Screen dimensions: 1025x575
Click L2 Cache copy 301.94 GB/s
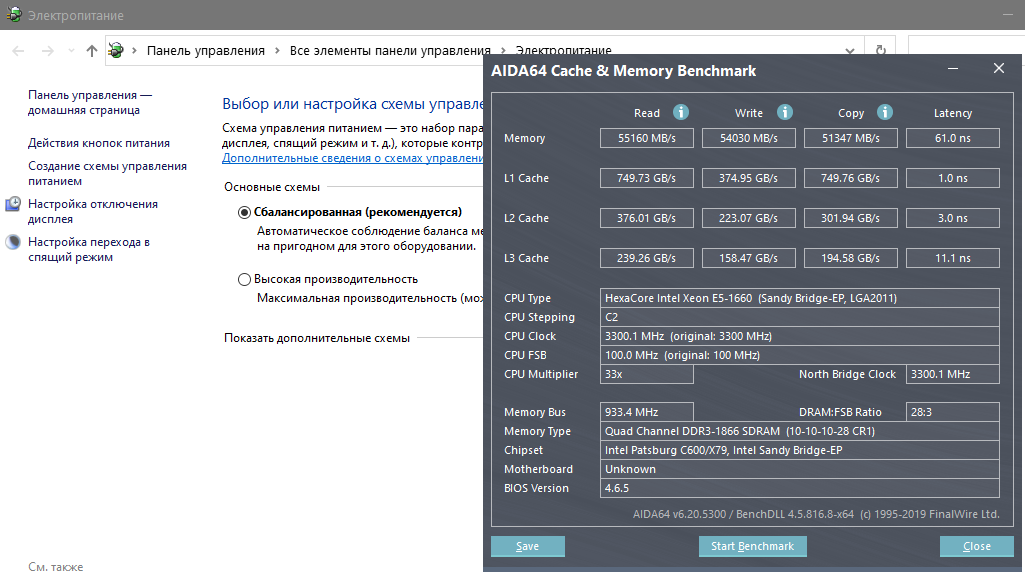tap(850, 218)
